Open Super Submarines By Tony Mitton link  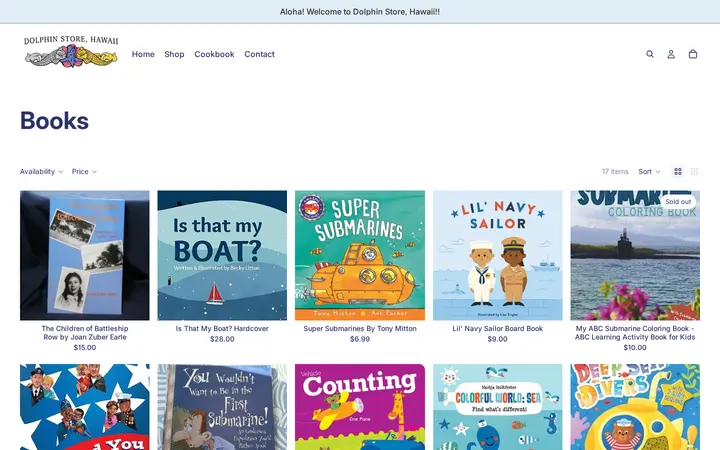pyautogui.click(x=360, y=328)
